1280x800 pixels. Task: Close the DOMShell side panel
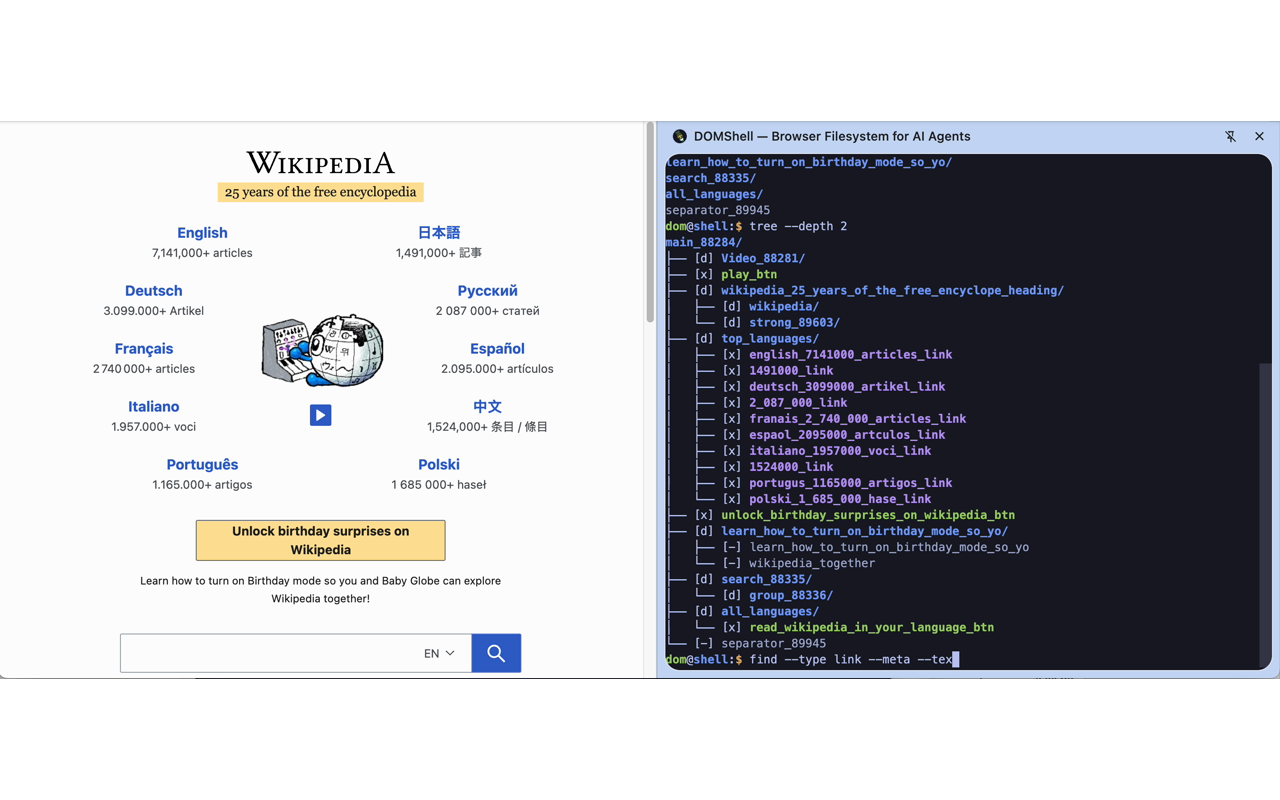click(x=1259, y=137)
